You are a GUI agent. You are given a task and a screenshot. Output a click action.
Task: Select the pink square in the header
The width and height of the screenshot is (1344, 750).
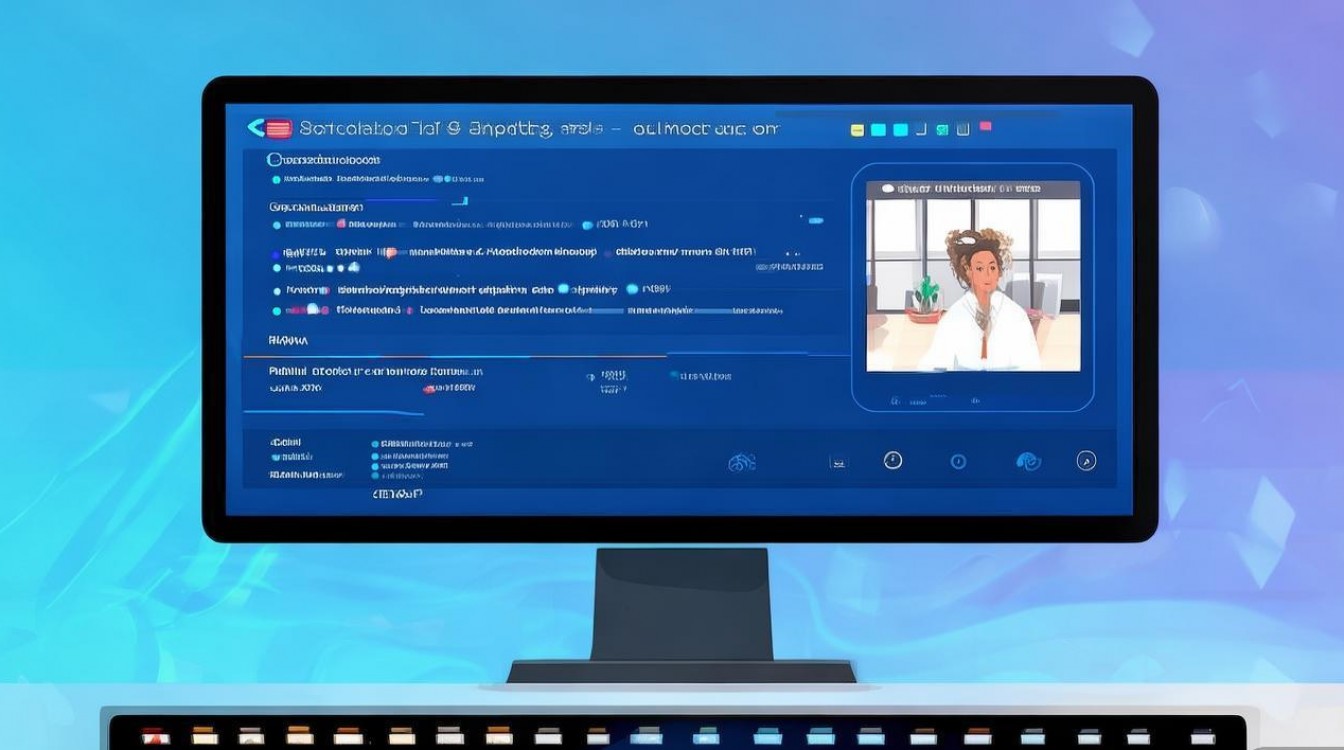tap(986, 127)
